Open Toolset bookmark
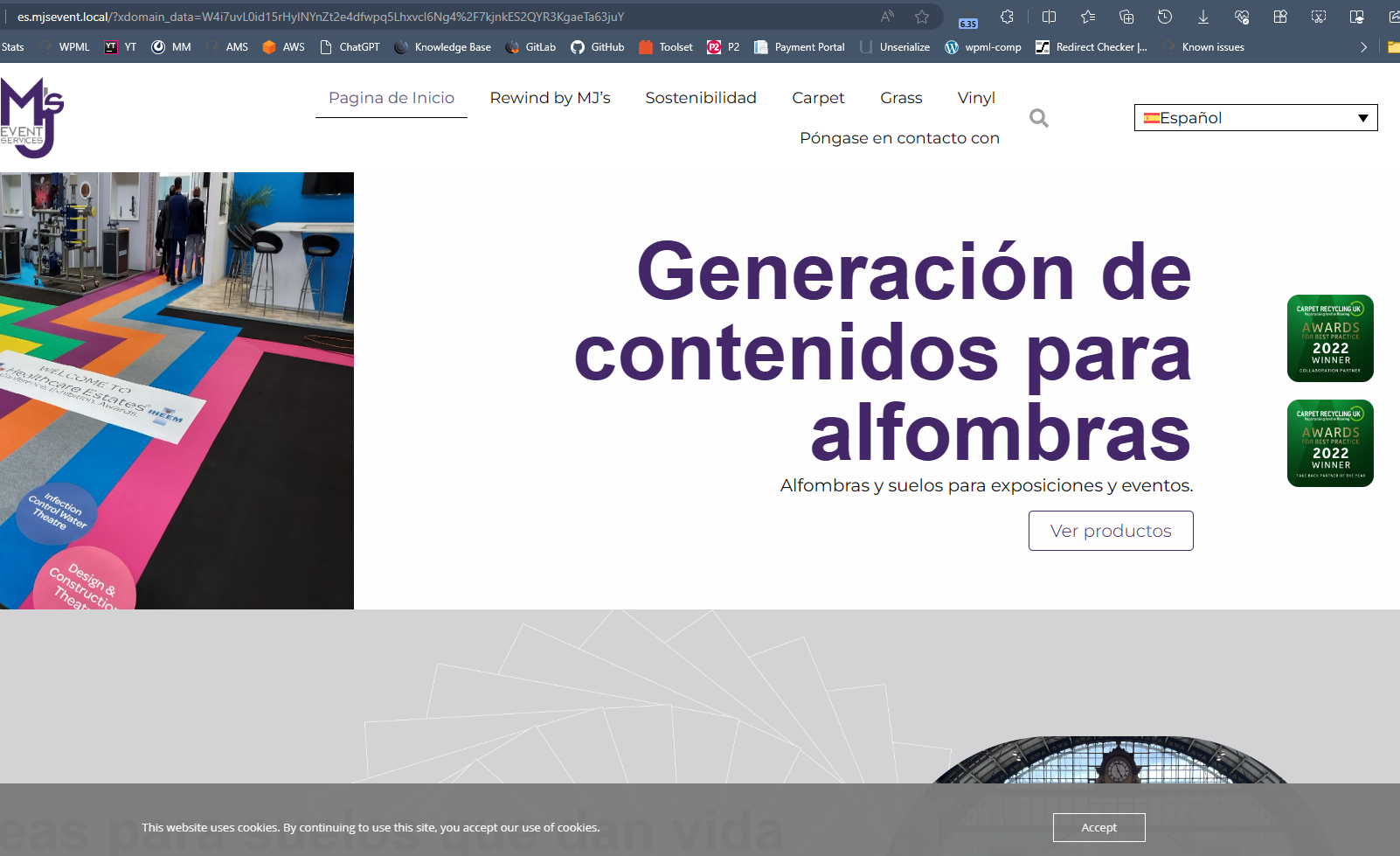This screenshot has height=856, width=1400. [x=666, y=47]
